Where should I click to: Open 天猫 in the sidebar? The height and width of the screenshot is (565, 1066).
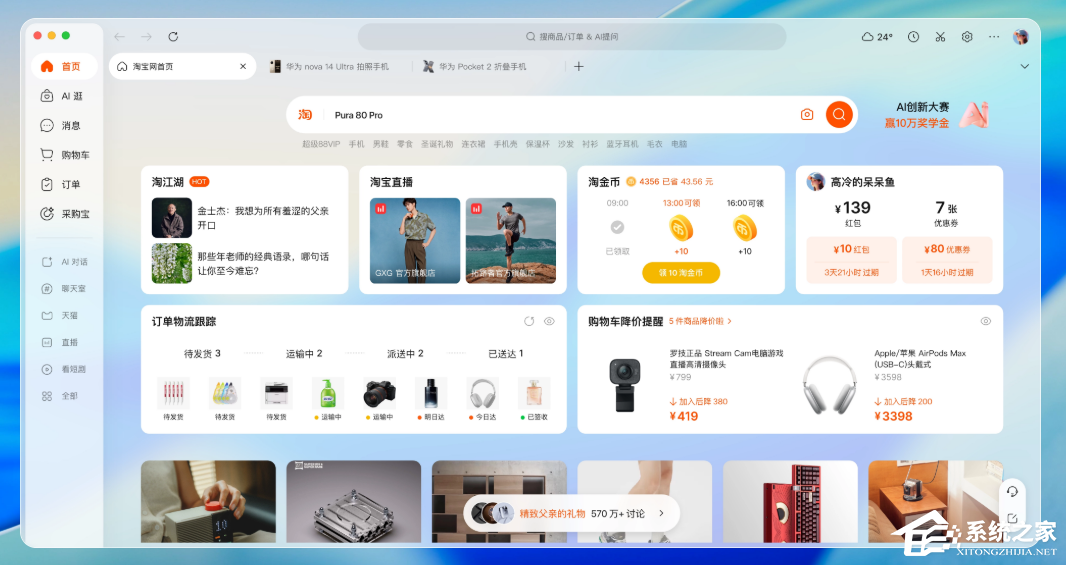point(61,315)
